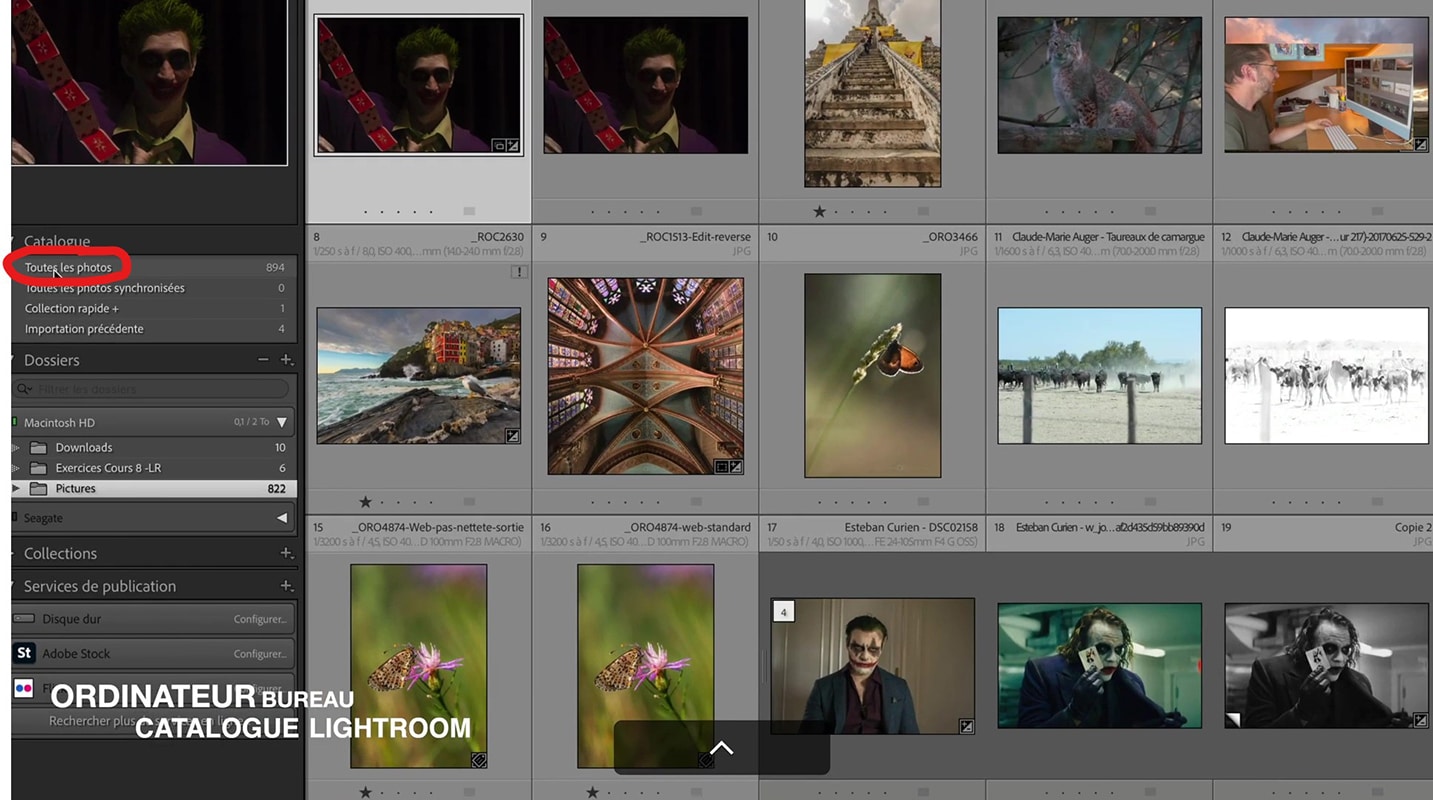The width and height of the screenshot is (1433, 800).
Task: Click adjustments badge on the seaside village thumbnail
Action: [513, 436]
